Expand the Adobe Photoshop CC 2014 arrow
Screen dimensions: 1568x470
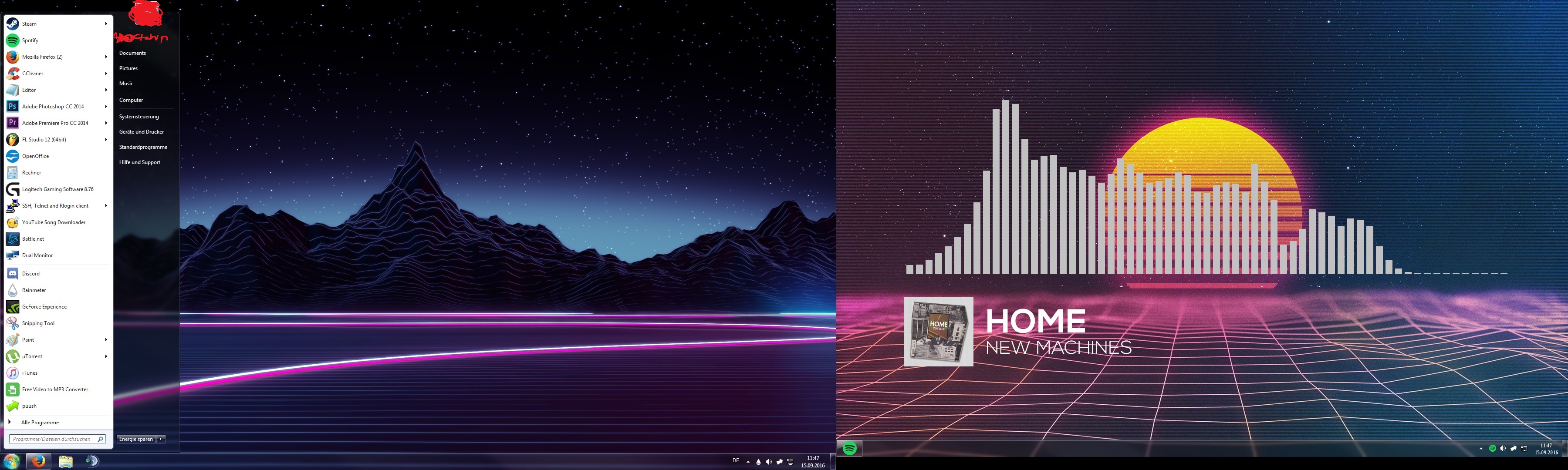[106, 107]
